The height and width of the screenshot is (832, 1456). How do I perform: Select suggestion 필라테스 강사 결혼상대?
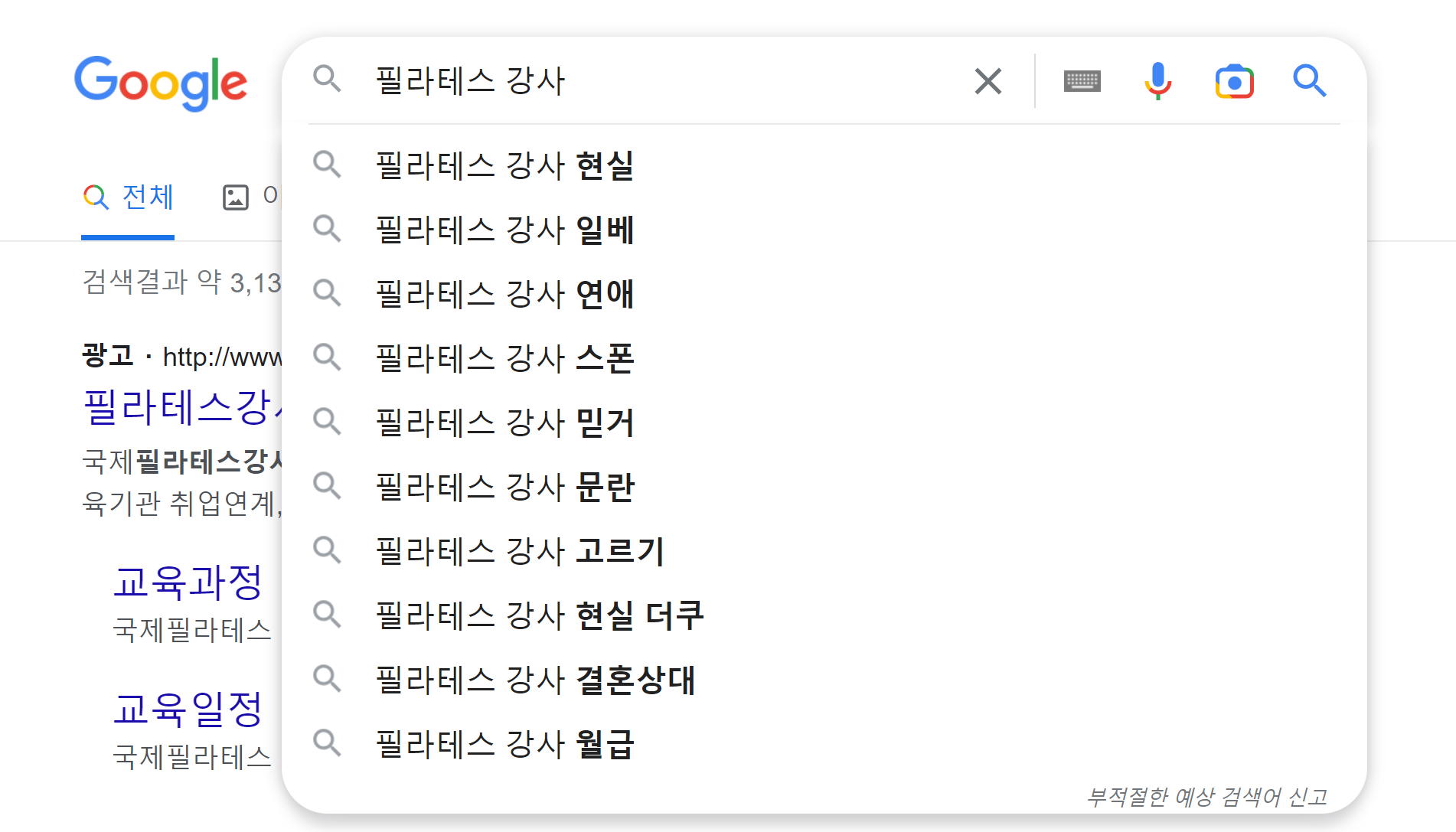534,680
